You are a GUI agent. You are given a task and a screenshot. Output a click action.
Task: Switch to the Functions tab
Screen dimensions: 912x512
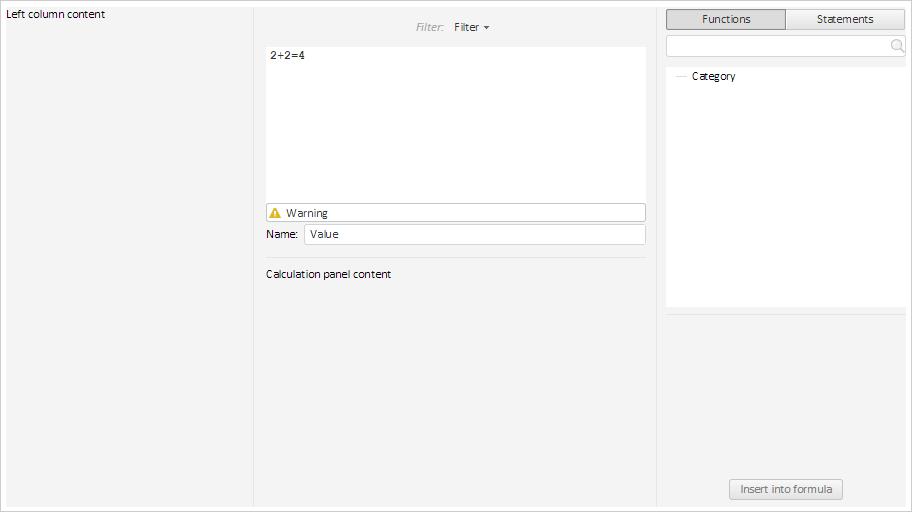[x=726, y=19]
